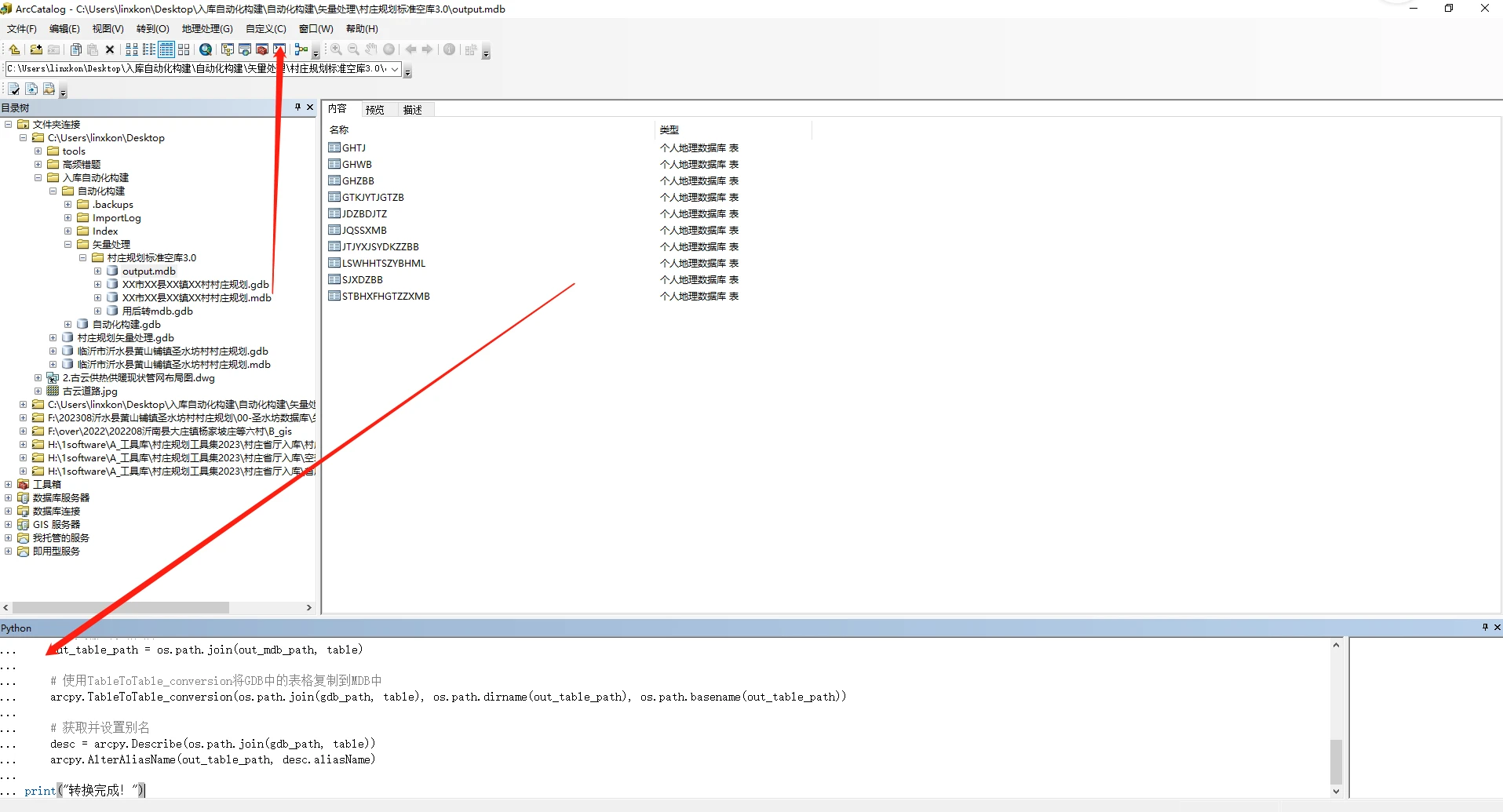Viewport: 1503px width, 812px height.
Task: Click the Up One Level folder icon
Action: pos(14,49)
